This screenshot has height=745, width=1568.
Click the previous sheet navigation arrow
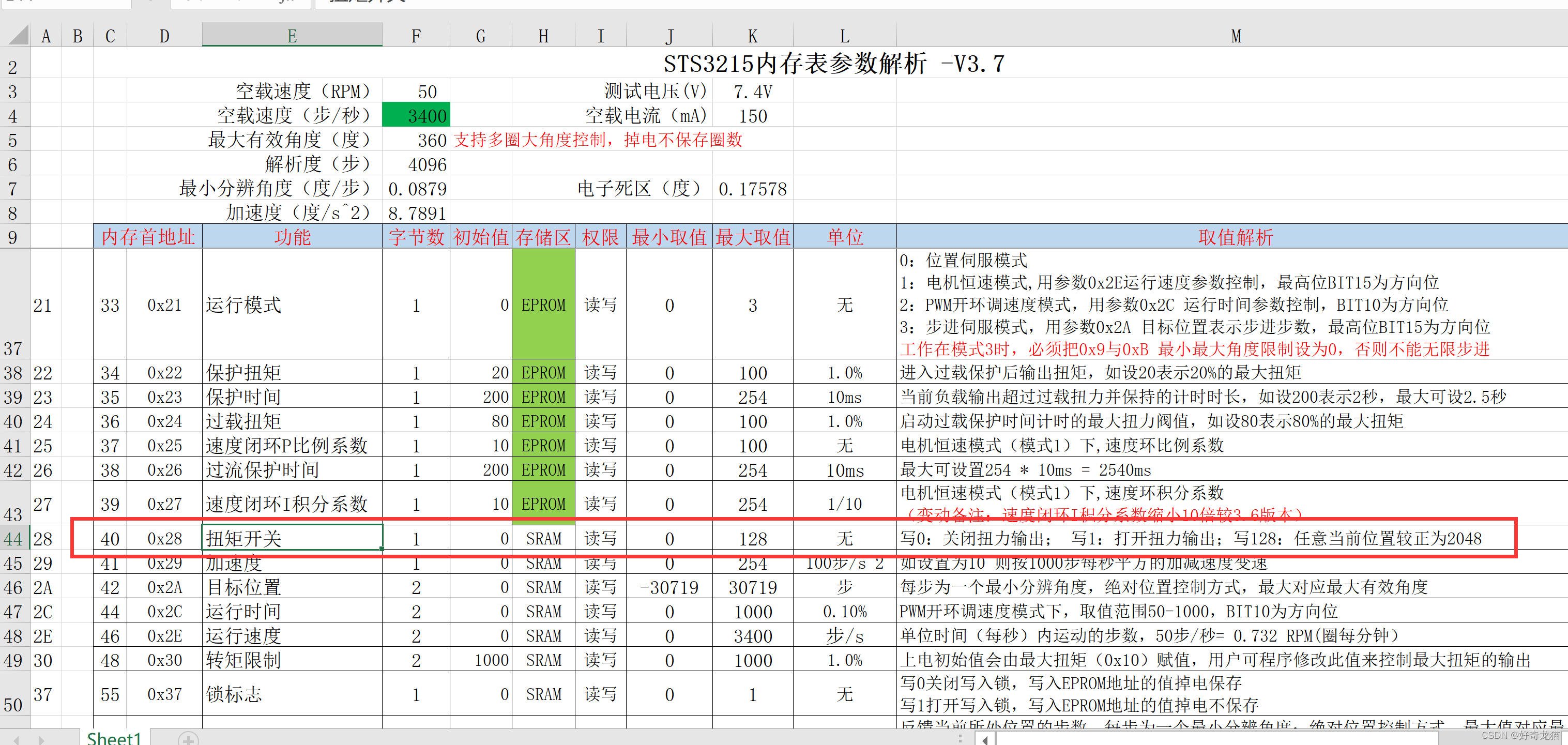(17, 740)
